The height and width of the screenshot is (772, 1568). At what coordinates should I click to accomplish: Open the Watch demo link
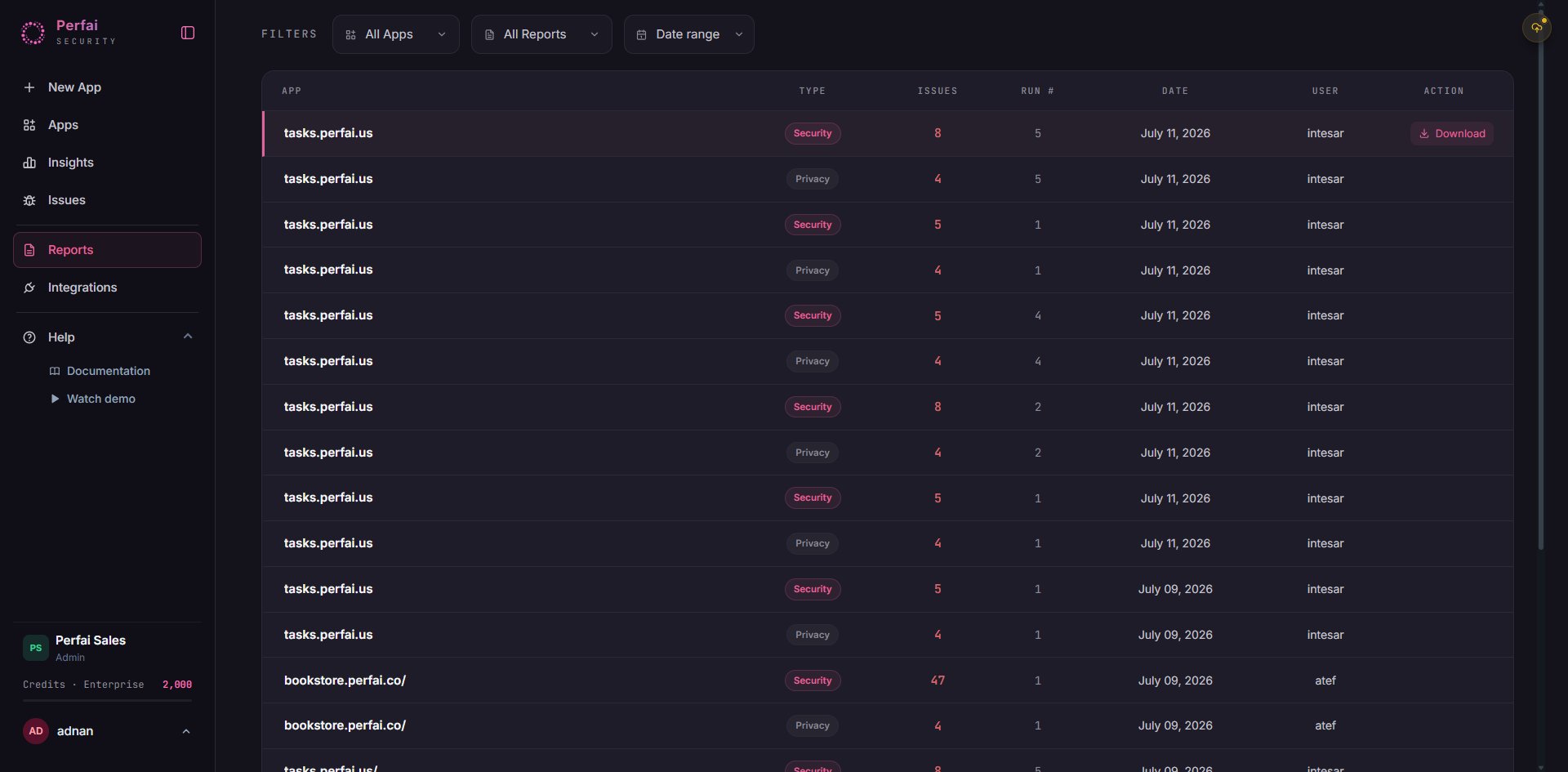pyautogui.click(x=101, y=399)
